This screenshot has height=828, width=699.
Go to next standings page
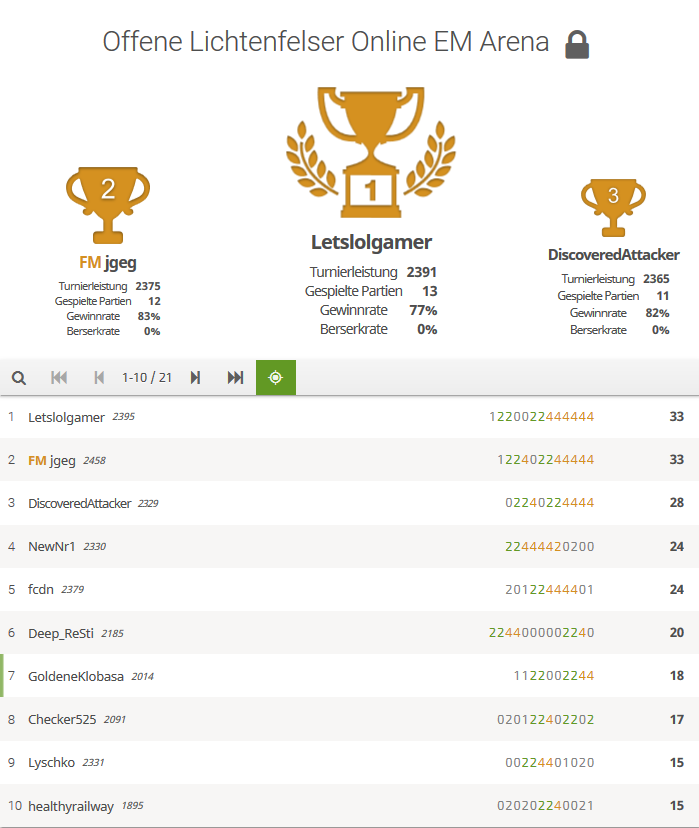tap(196, 377)
